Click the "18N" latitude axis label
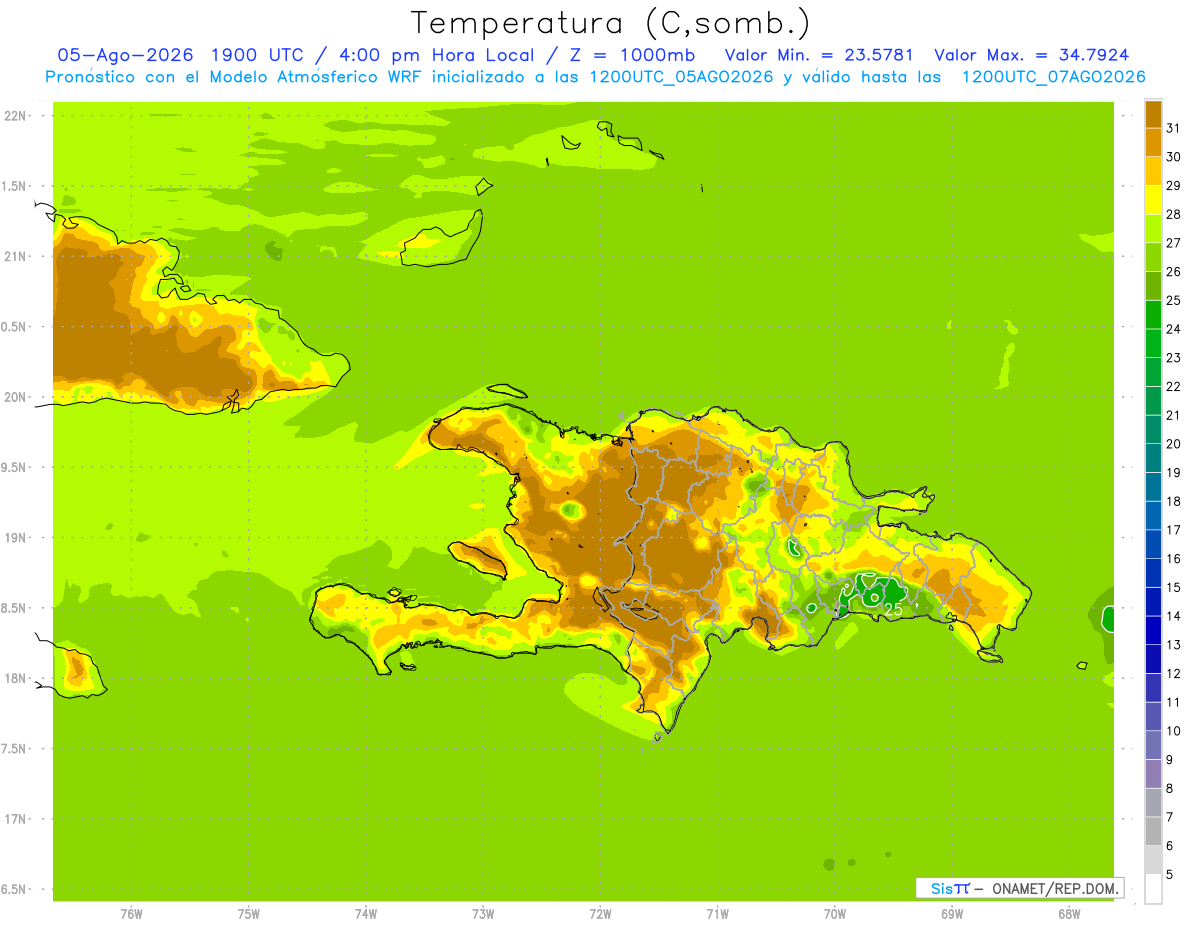Image resolution: width=1200 pixels, height=927 pixels. pyautogui.click(x=16, y=678)
